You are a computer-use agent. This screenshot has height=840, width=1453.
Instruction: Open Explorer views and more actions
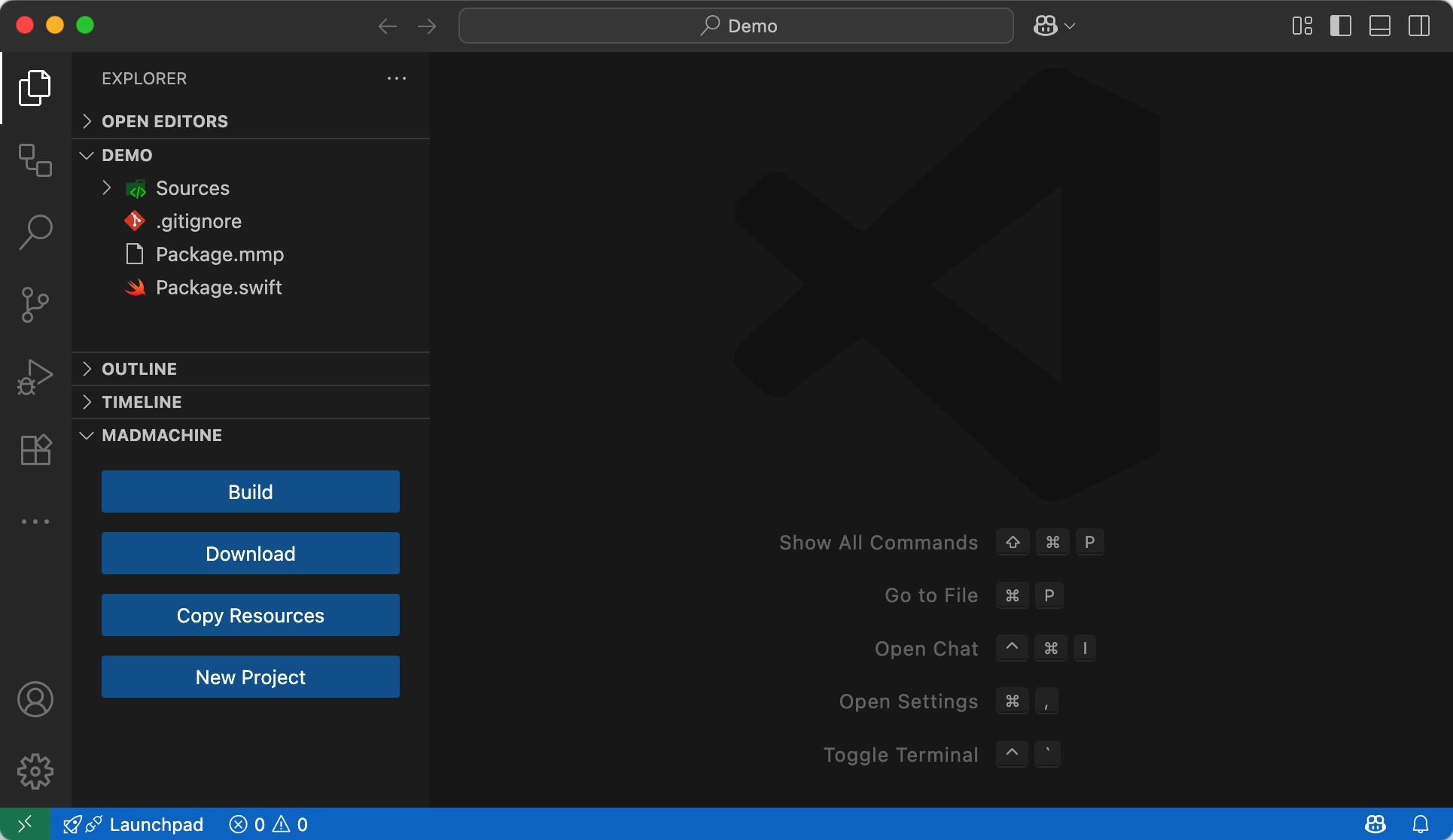pyautogui.click(x=397, y=78)
